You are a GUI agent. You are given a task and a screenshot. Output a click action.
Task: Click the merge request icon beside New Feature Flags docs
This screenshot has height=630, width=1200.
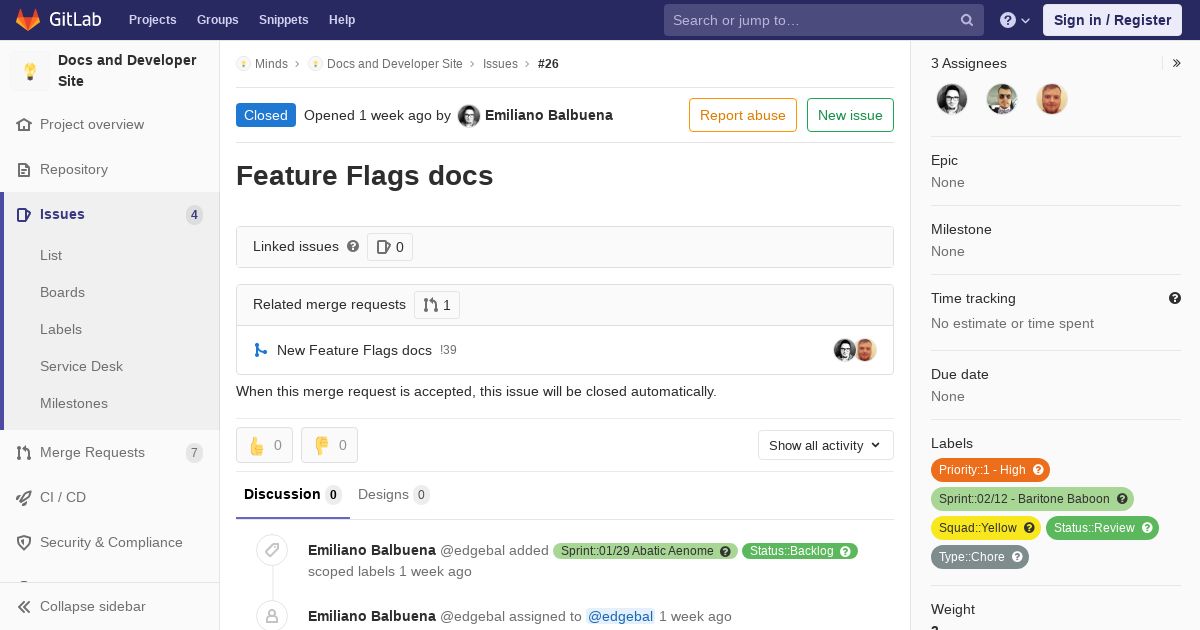[x=261, y=350]
